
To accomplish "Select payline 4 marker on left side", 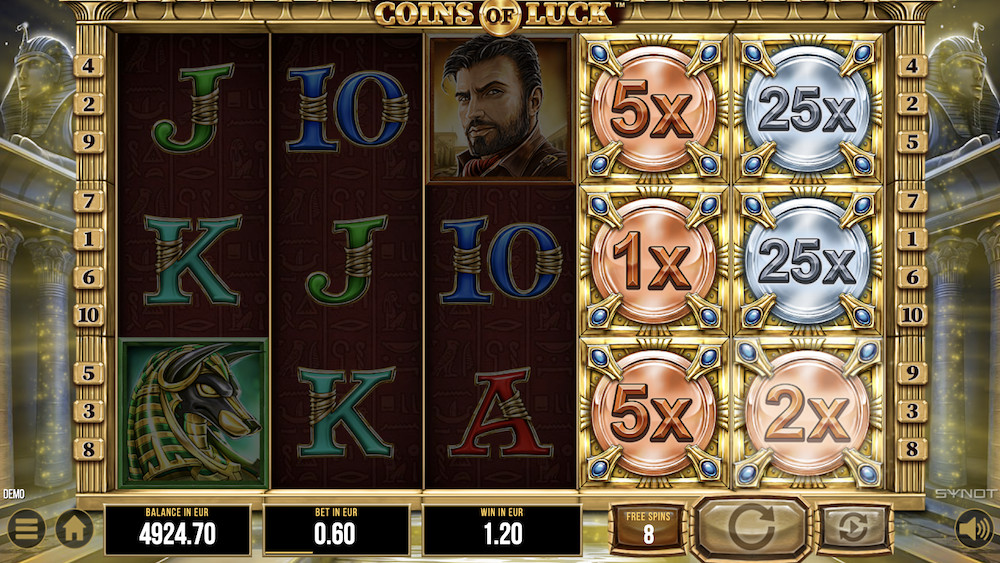I will 89,66.
